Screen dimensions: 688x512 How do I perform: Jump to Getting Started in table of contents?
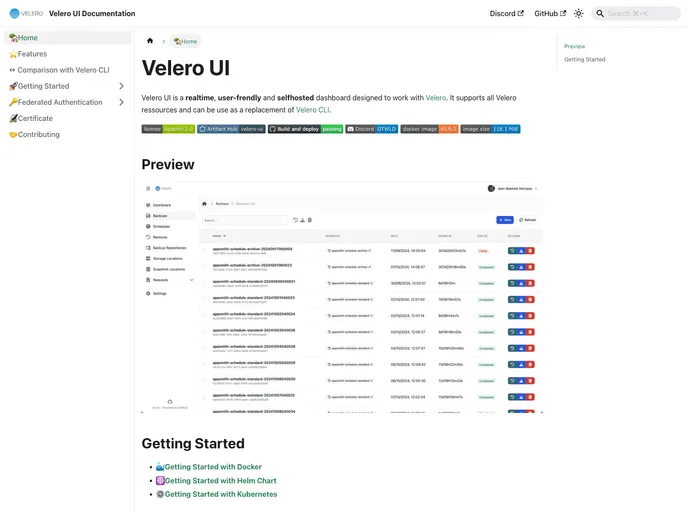click(584, 60)
